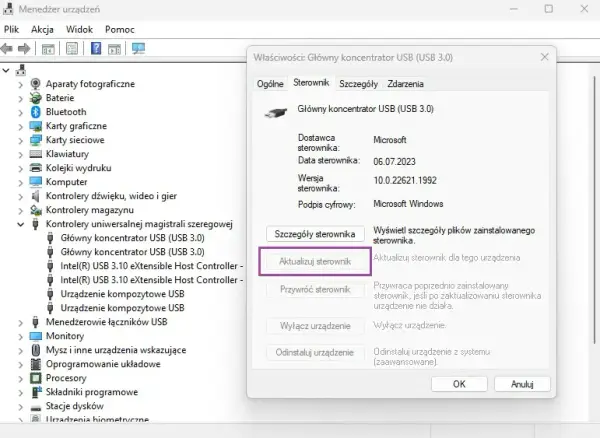Click the Komputer tree label

(x=67, y=182)
